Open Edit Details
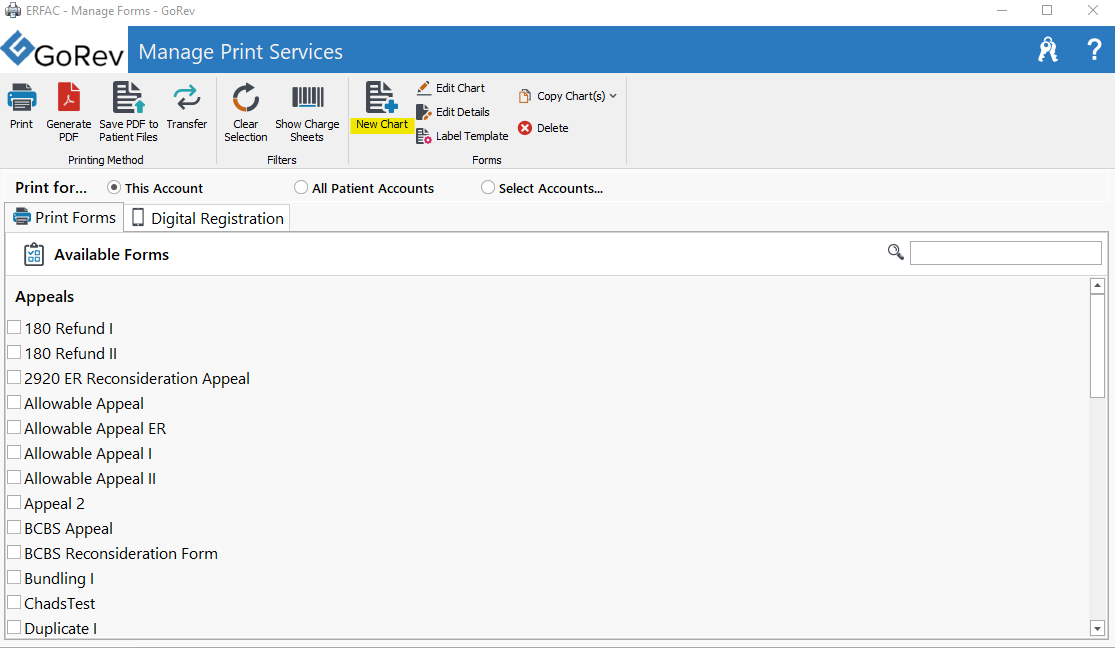The height and width of the screenshot is (648, 1115). 453,112
